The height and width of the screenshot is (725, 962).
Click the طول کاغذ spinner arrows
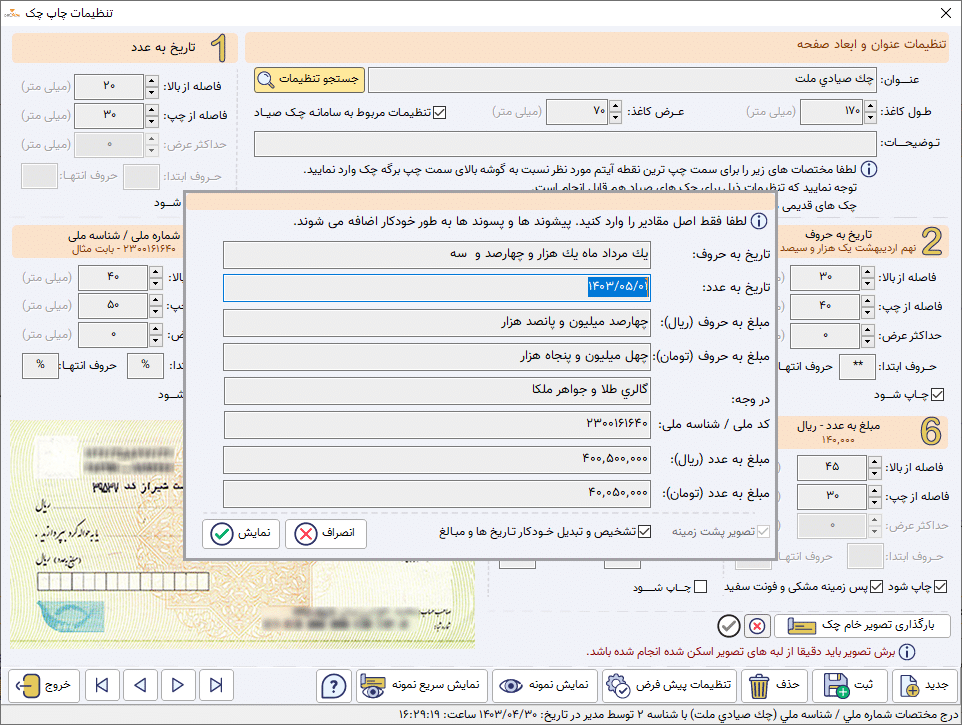pyautogui.click(x=870, y=112)
